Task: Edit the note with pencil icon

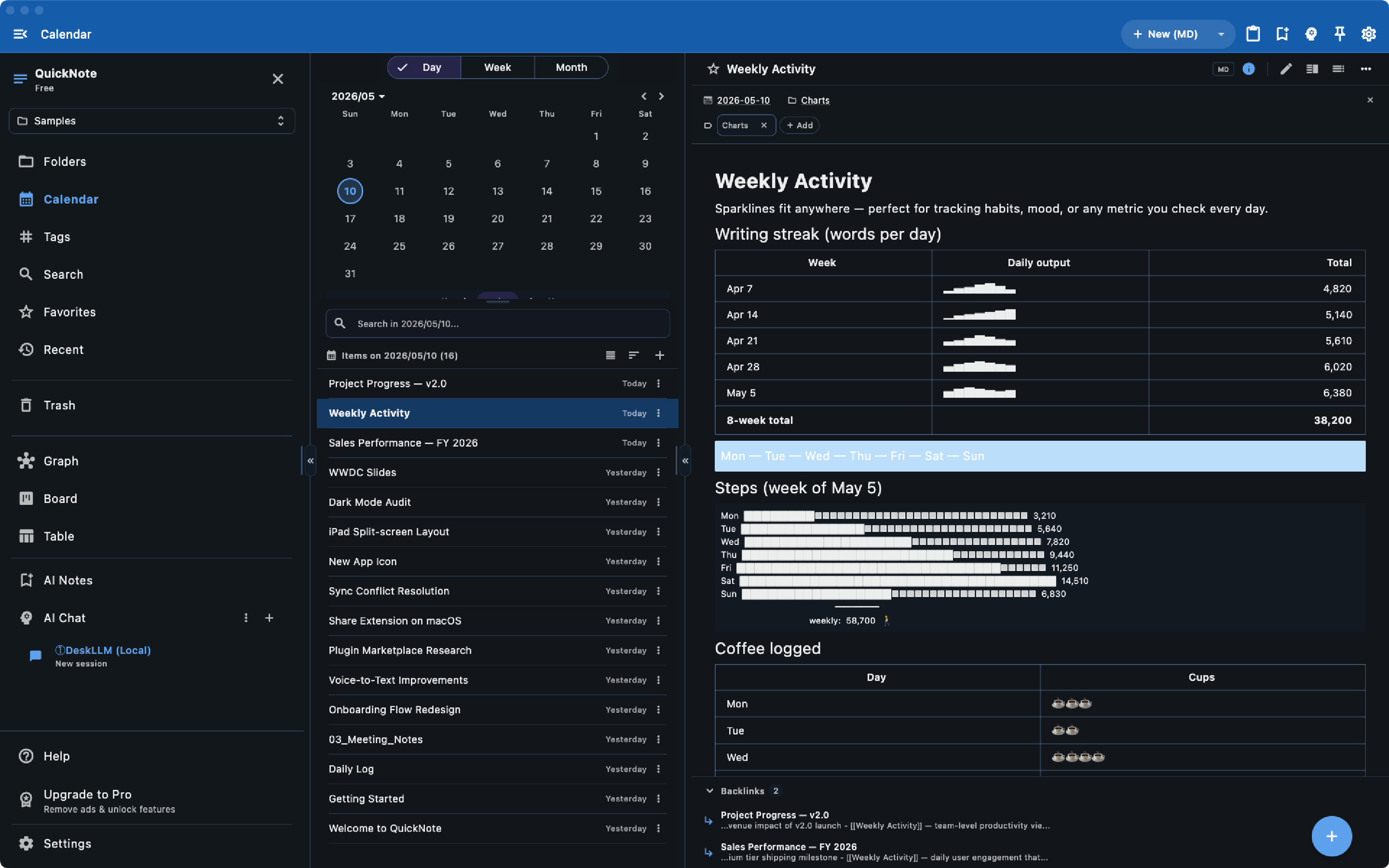Action: (x=1286, y=69)
